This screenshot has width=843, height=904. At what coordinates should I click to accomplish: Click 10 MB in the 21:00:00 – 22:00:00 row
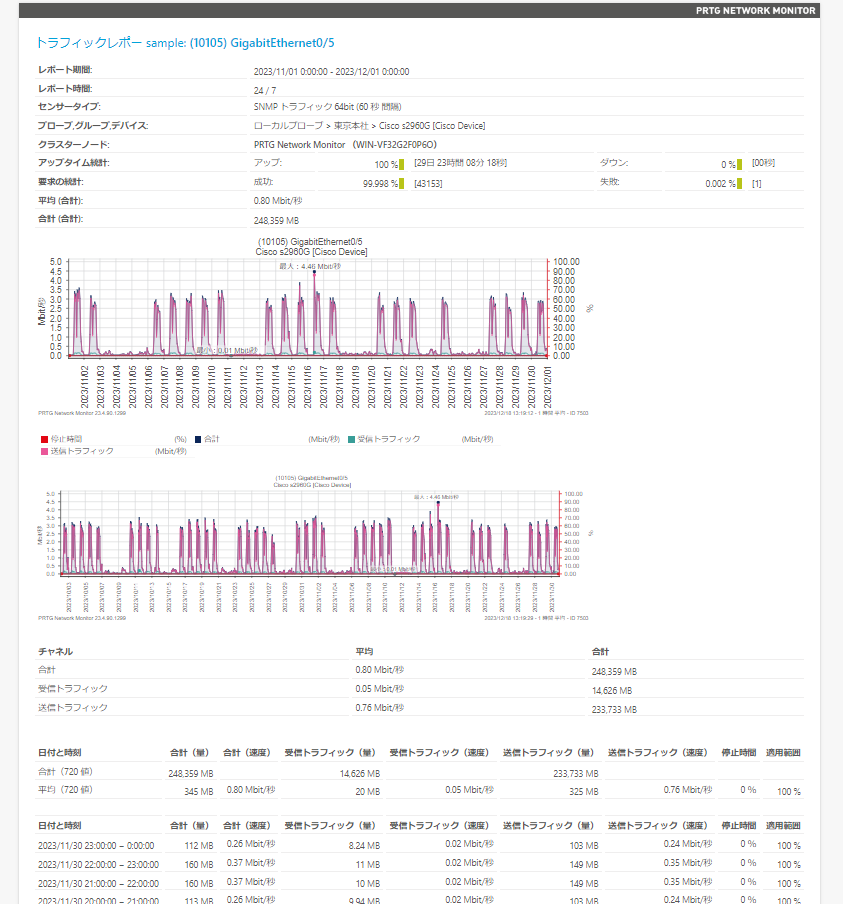pos(368,884)
